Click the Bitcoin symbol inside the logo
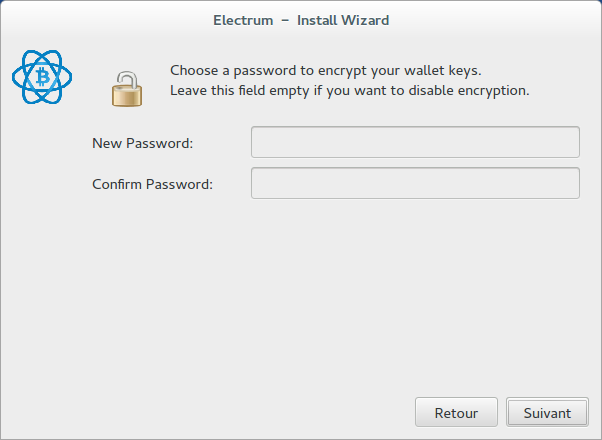 pos(44,77)
